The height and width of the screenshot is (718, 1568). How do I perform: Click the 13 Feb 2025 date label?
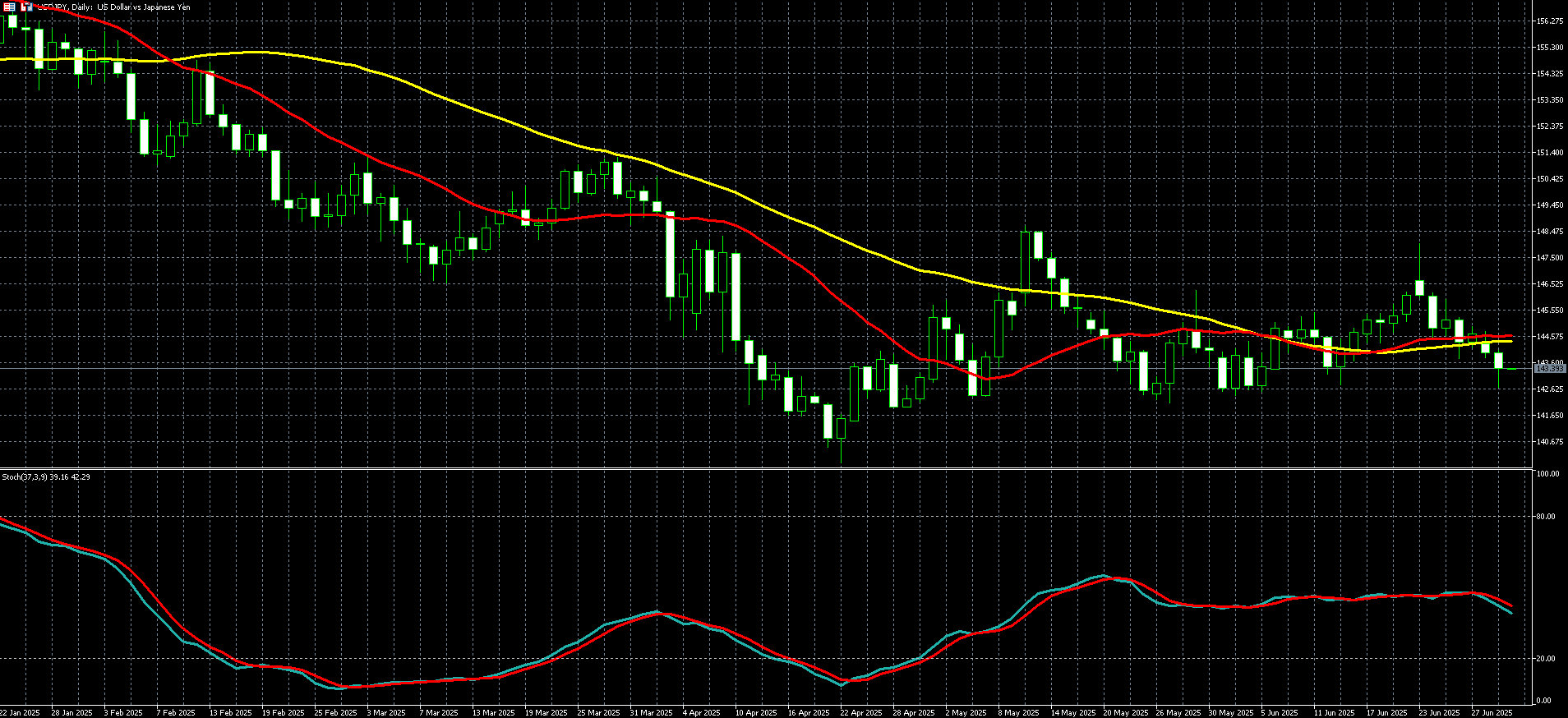click(231, 713)
